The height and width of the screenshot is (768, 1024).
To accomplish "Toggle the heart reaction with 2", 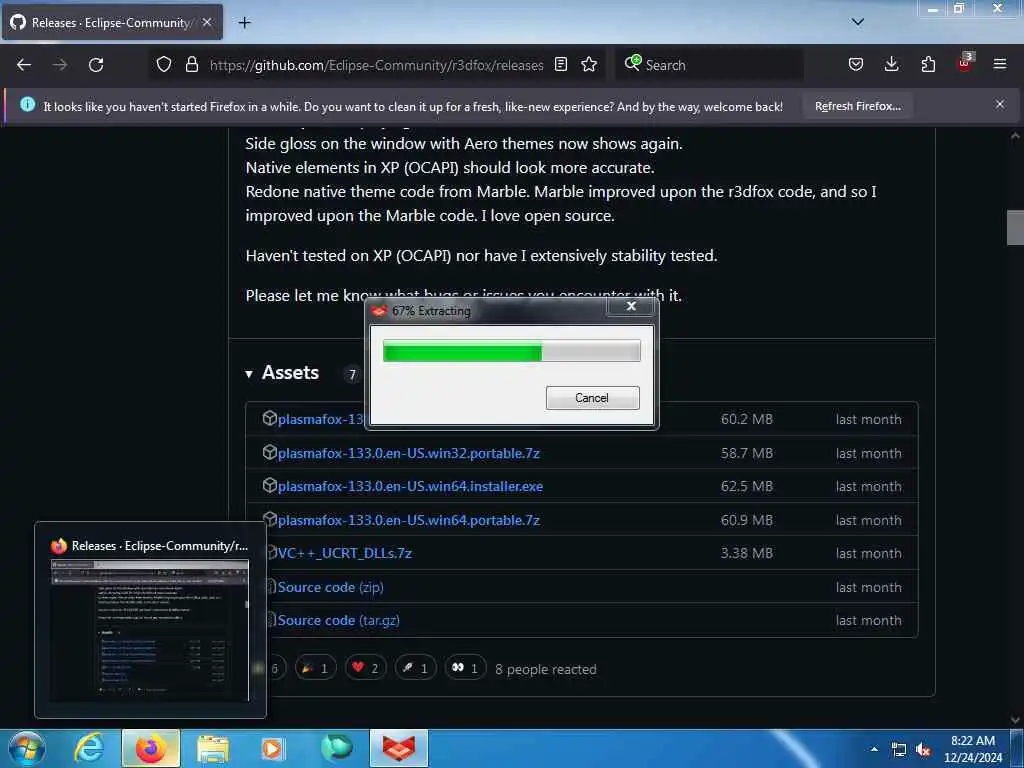I will tap(365, 668).
